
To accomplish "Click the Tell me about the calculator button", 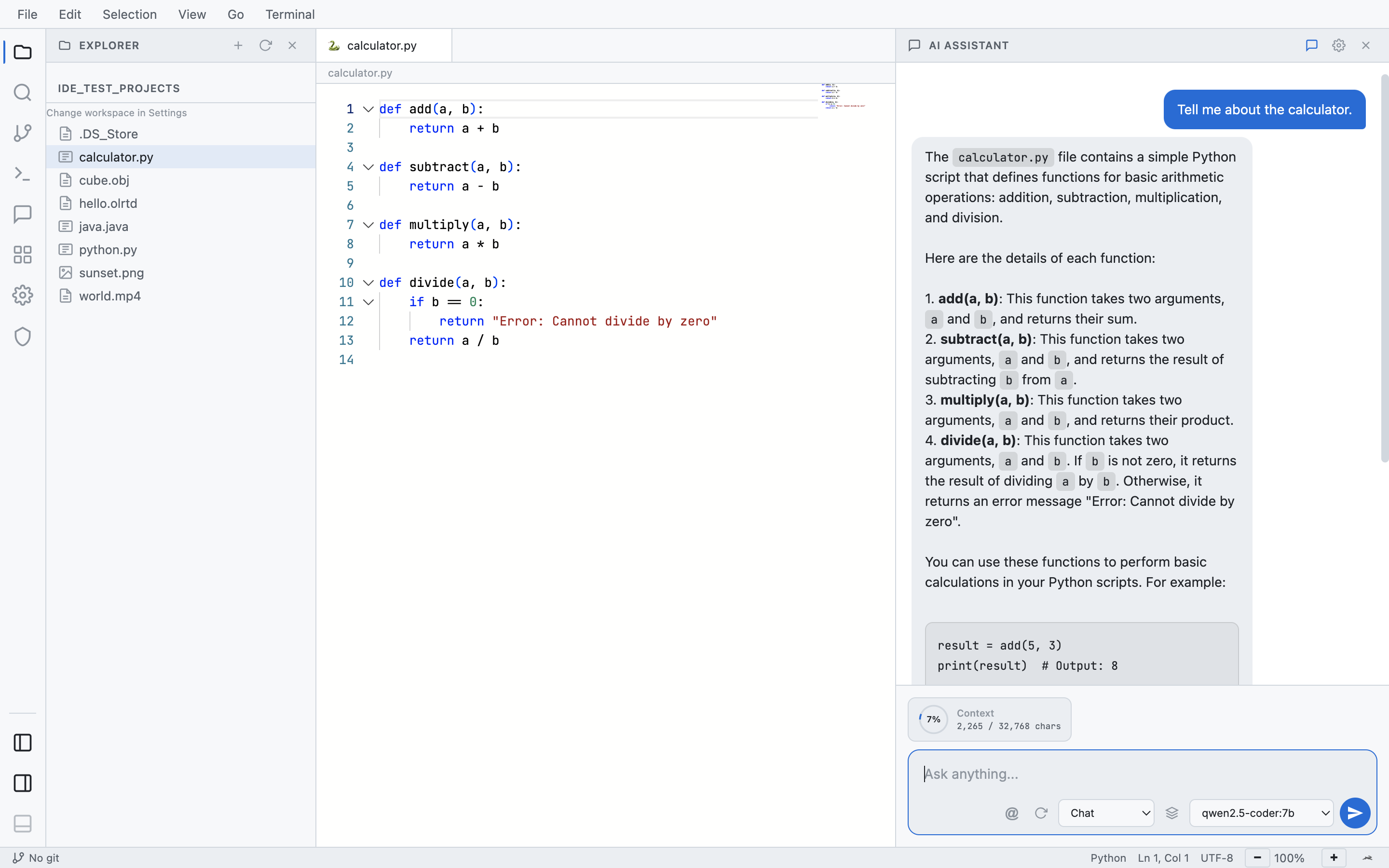I will (x=1264, y=109).
